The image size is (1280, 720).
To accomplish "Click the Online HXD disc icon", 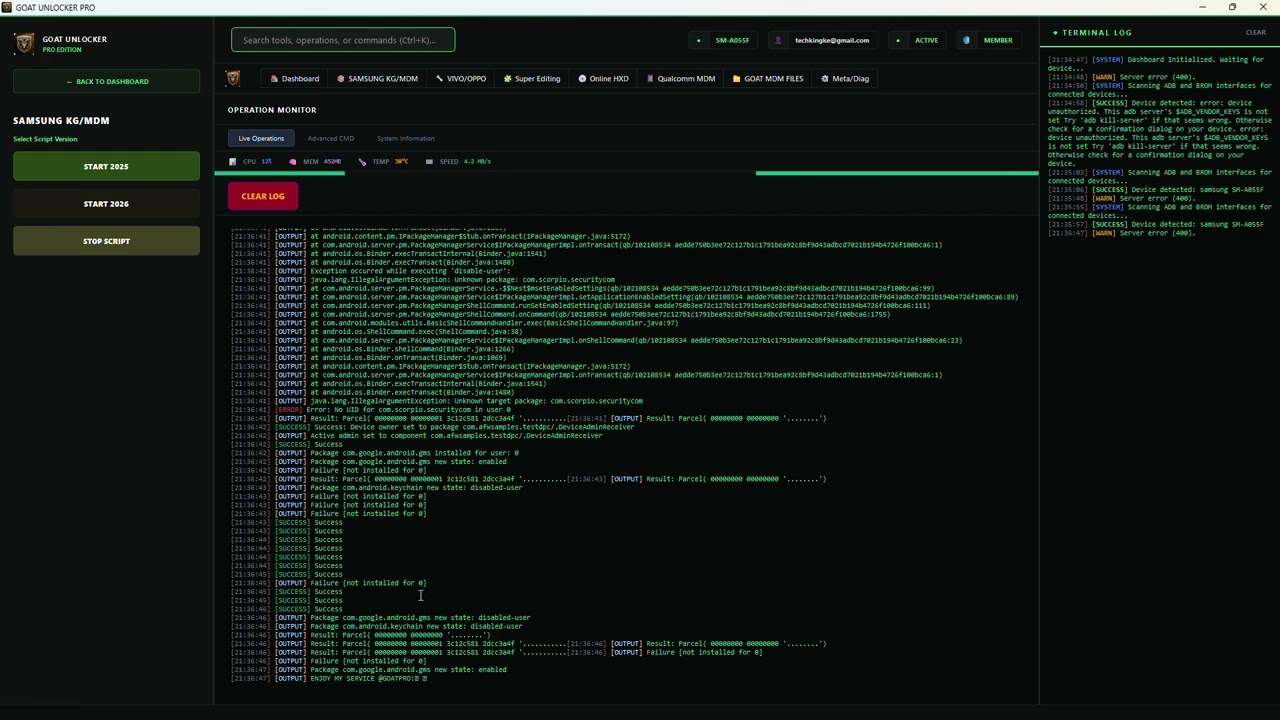I will coord(582,79).
